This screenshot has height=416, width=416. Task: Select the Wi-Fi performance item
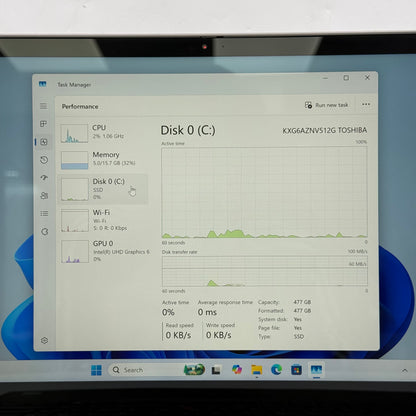(x=103, y=220)
